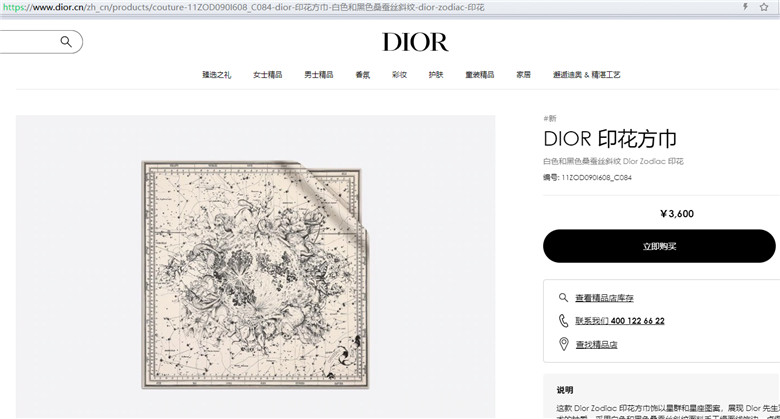Click the map pin icon beside 查找精品店
Image resolution: width=780 pixels, height=419 pixels.
coord(564,344)
